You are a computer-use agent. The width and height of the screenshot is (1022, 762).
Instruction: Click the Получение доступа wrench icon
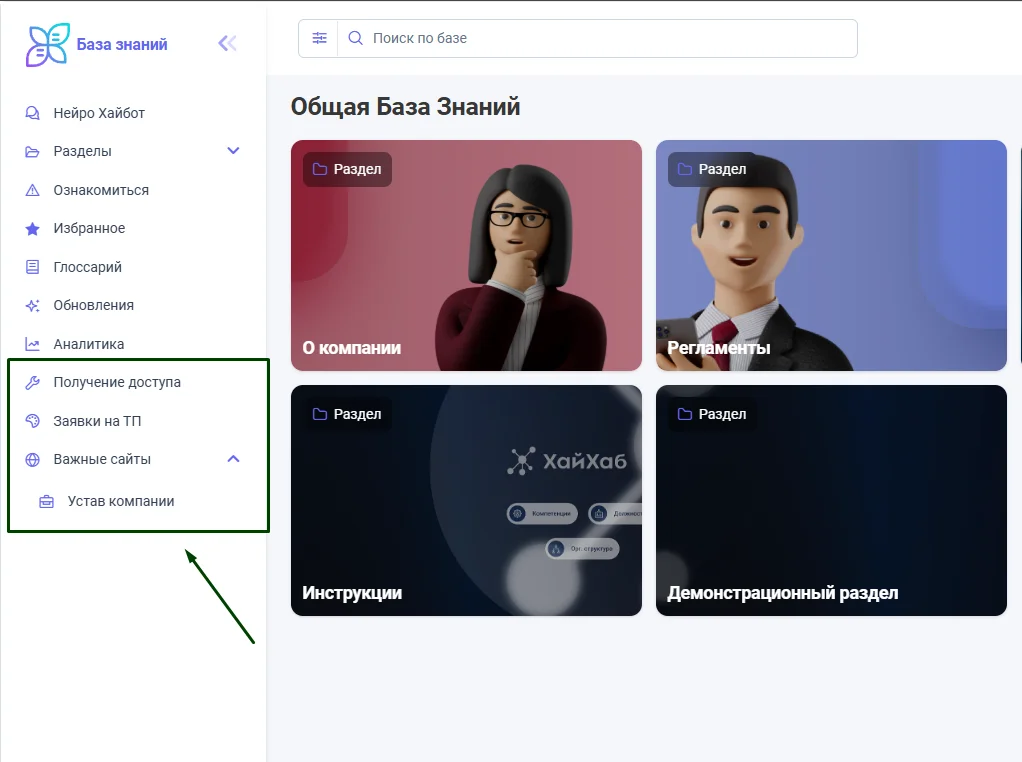pos(33,382)
